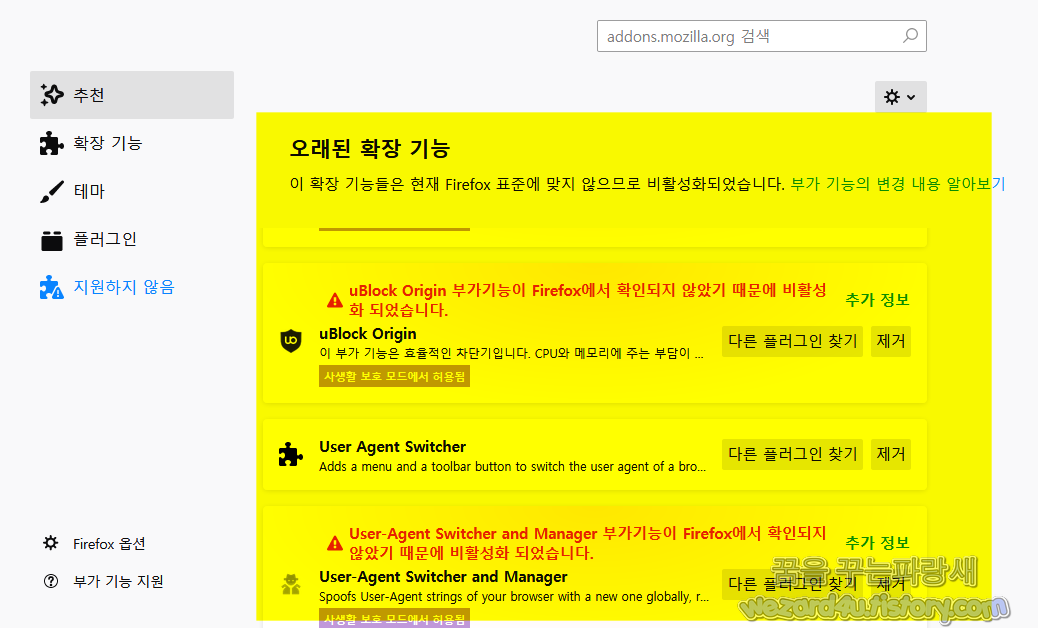The height and width of the screenshot is (628, 1038).
Task: Click 제거 to remove User Agent Switcher
Action: (890, 454)
